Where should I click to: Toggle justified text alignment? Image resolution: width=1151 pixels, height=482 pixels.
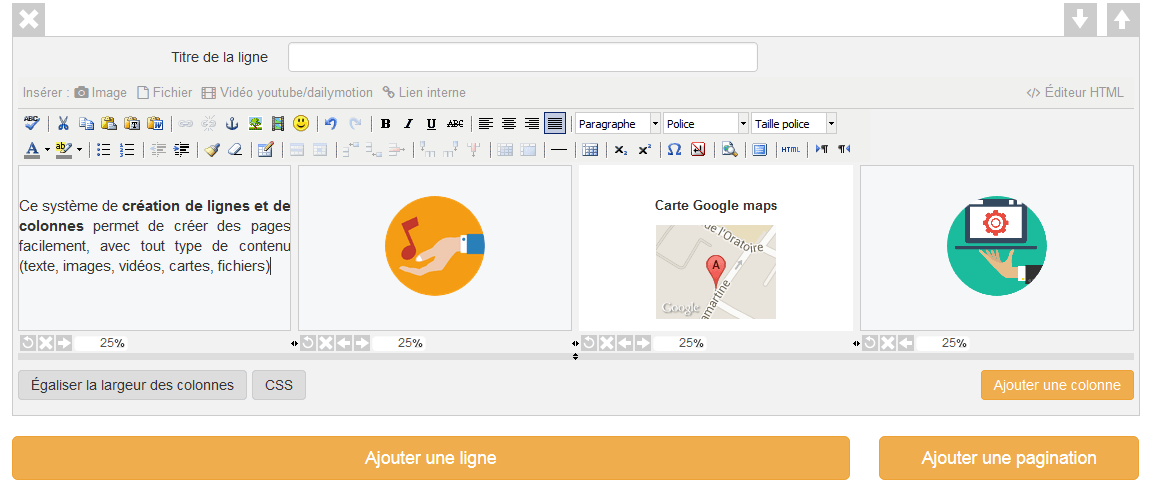pos(554,124)
